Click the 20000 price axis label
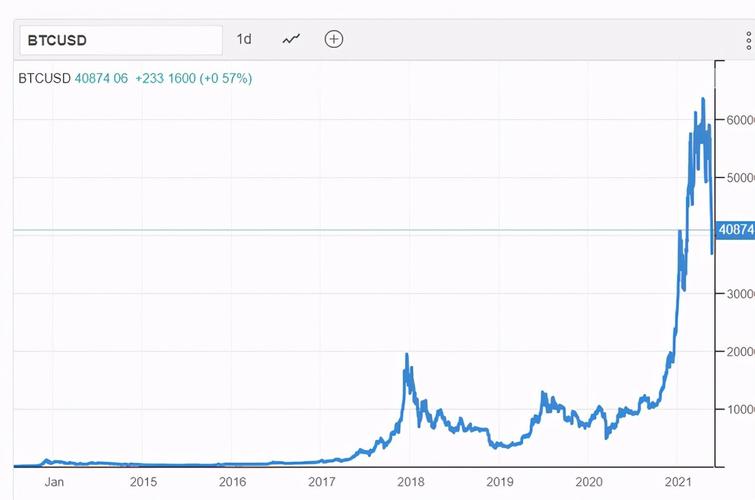This screenshot has height=500, width=755. [x=739, y=352]
